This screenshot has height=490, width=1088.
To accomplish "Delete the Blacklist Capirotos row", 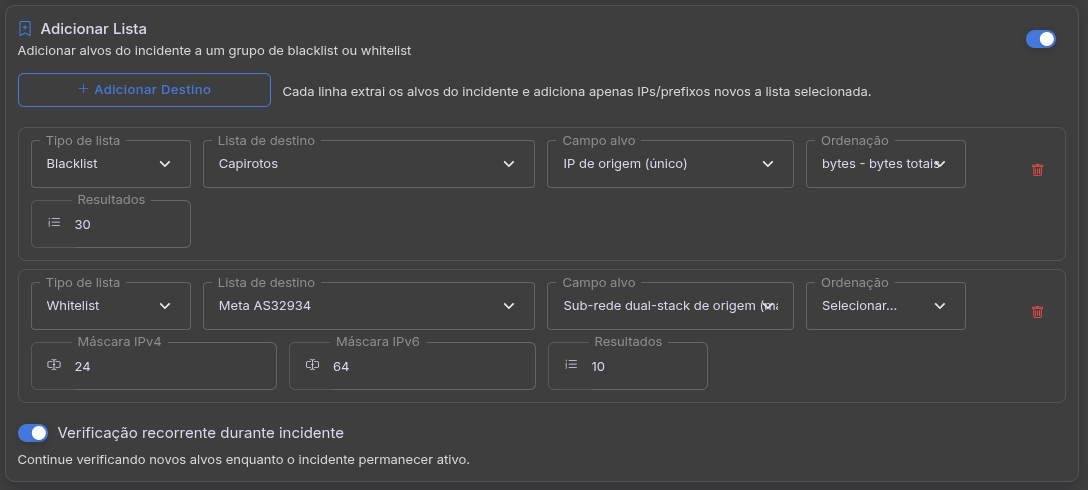I will [x=1037, y=170].
